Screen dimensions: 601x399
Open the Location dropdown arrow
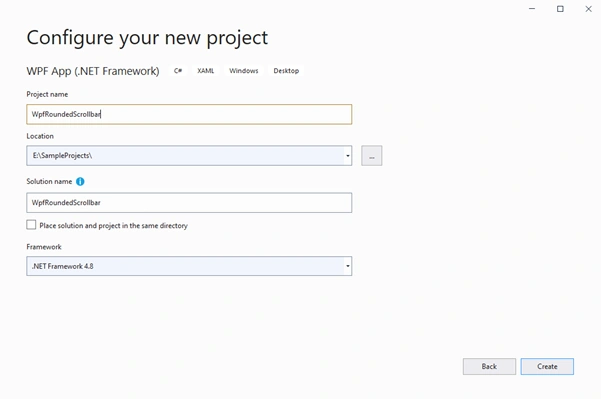point(348,156)
